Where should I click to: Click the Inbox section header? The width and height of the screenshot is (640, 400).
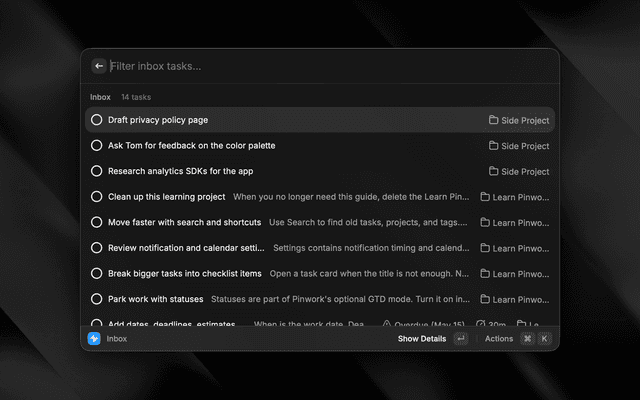[x=100, y=97]
